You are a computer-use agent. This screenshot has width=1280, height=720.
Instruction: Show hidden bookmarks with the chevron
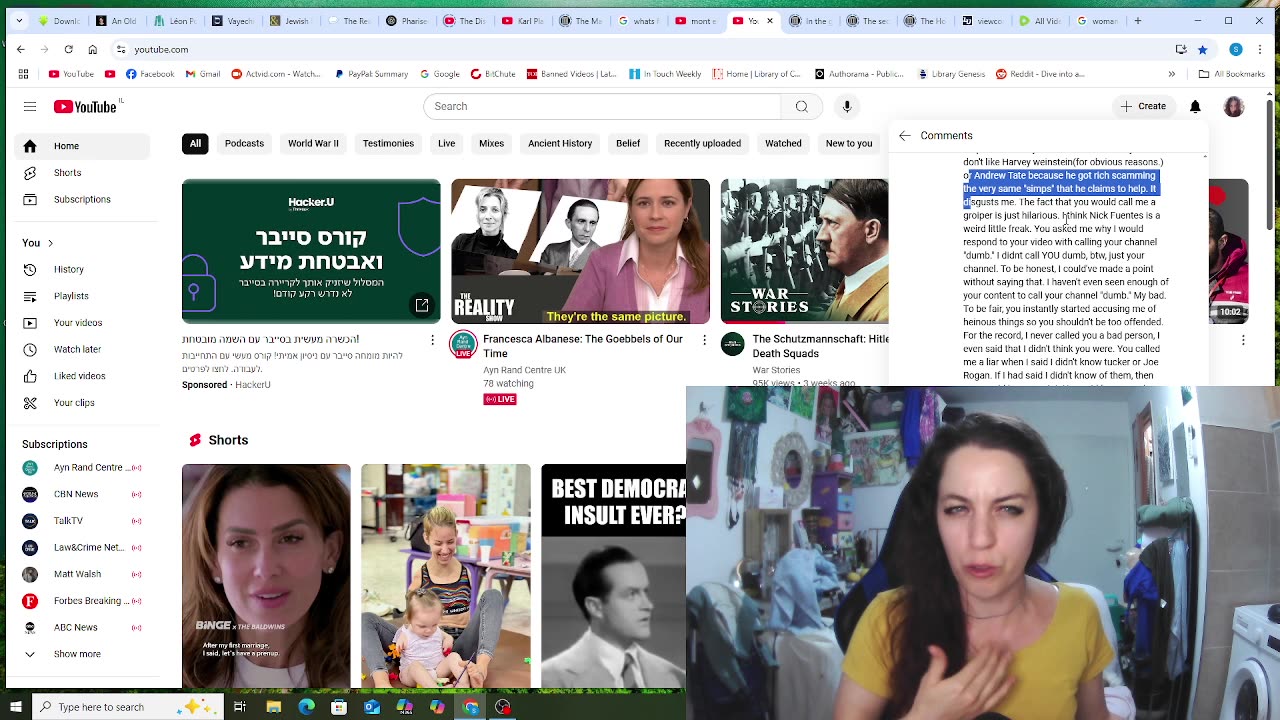point(1171,74)
